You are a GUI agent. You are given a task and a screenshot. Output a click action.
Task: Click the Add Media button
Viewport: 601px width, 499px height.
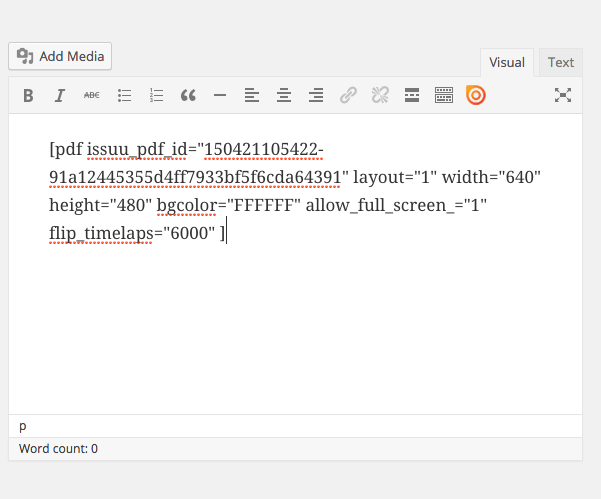tap(60, 56)
